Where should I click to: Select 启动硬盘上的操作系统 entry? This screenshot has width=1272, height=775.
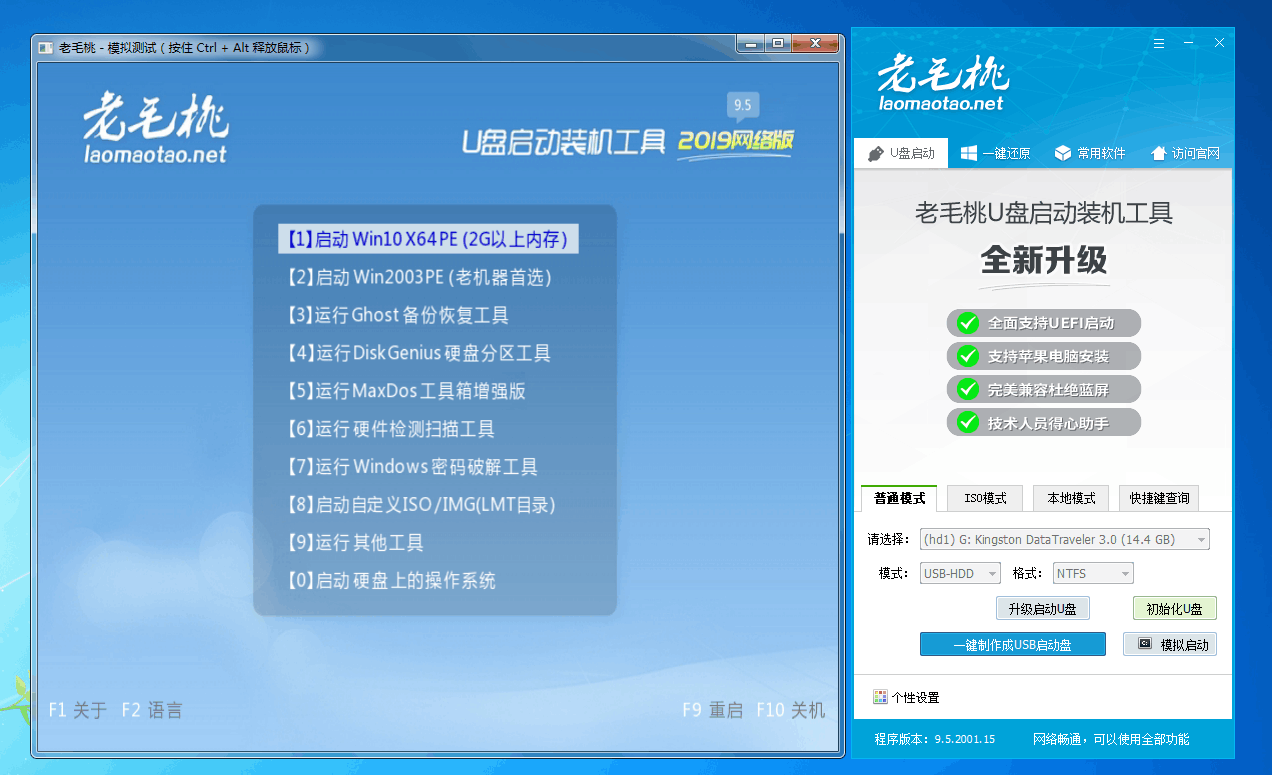391,581
